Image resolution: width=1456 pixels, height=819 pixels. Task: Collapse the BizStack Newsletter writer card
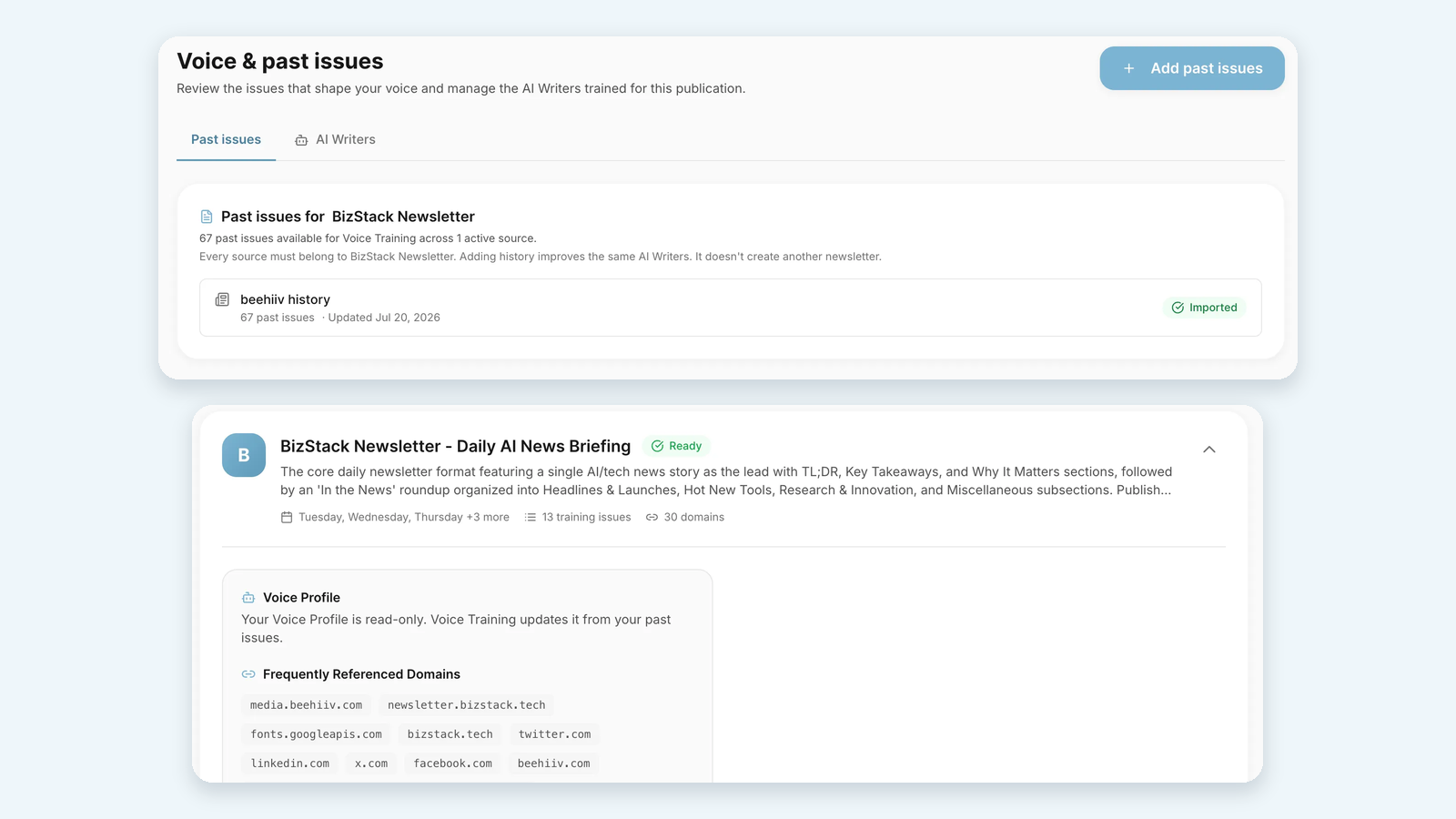[x=1209, y=450]
